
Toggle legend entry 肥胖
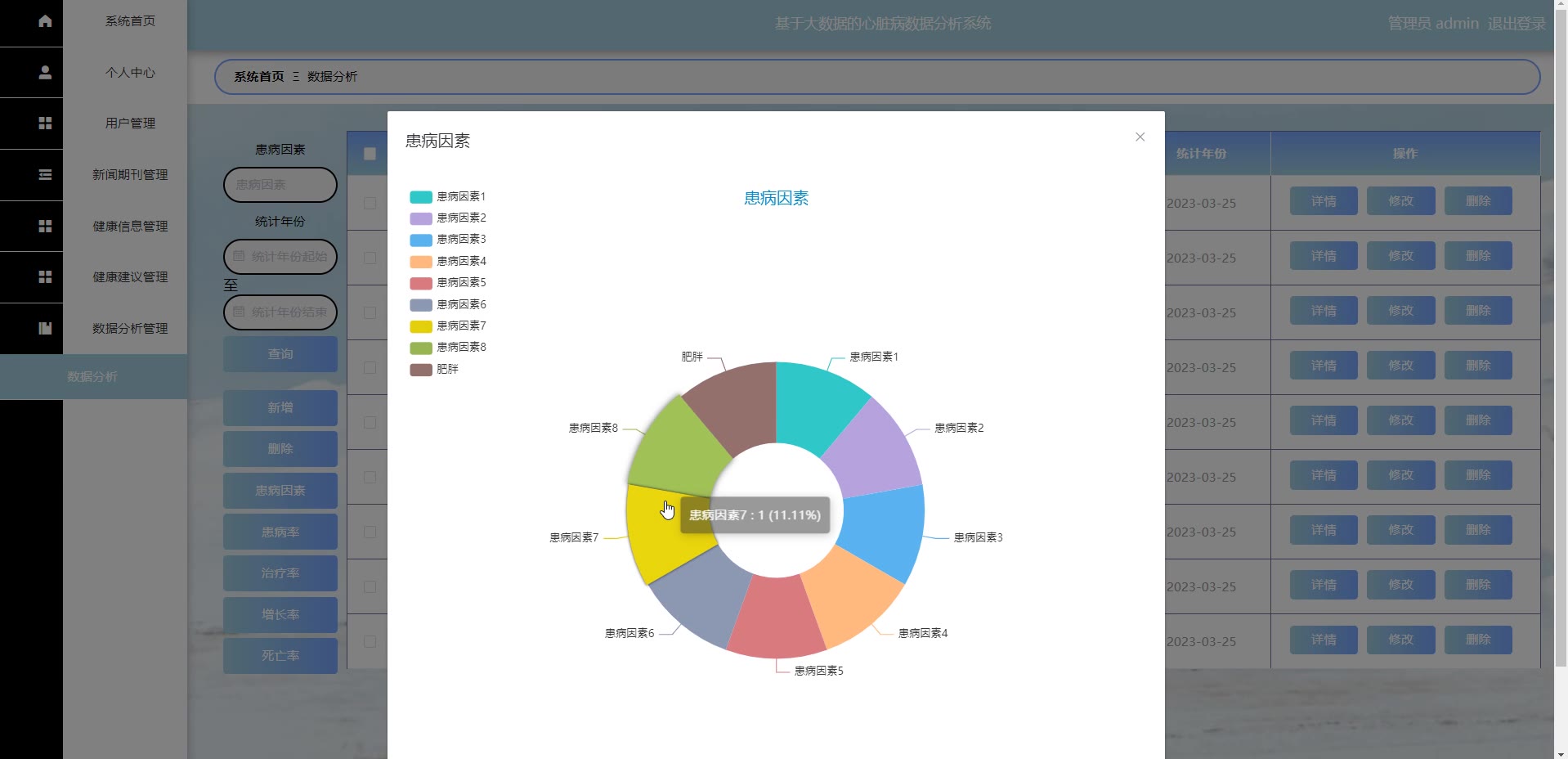point(434,370)
